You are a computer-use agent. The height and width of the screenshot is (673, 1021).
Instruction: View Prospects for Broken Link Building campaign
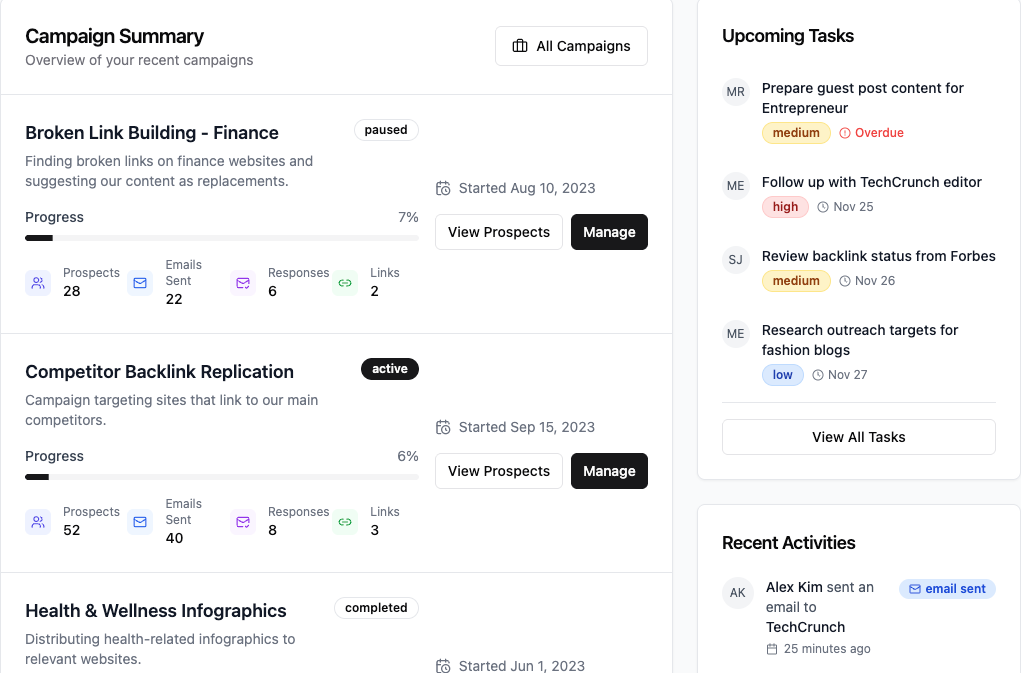pos(499,232)
